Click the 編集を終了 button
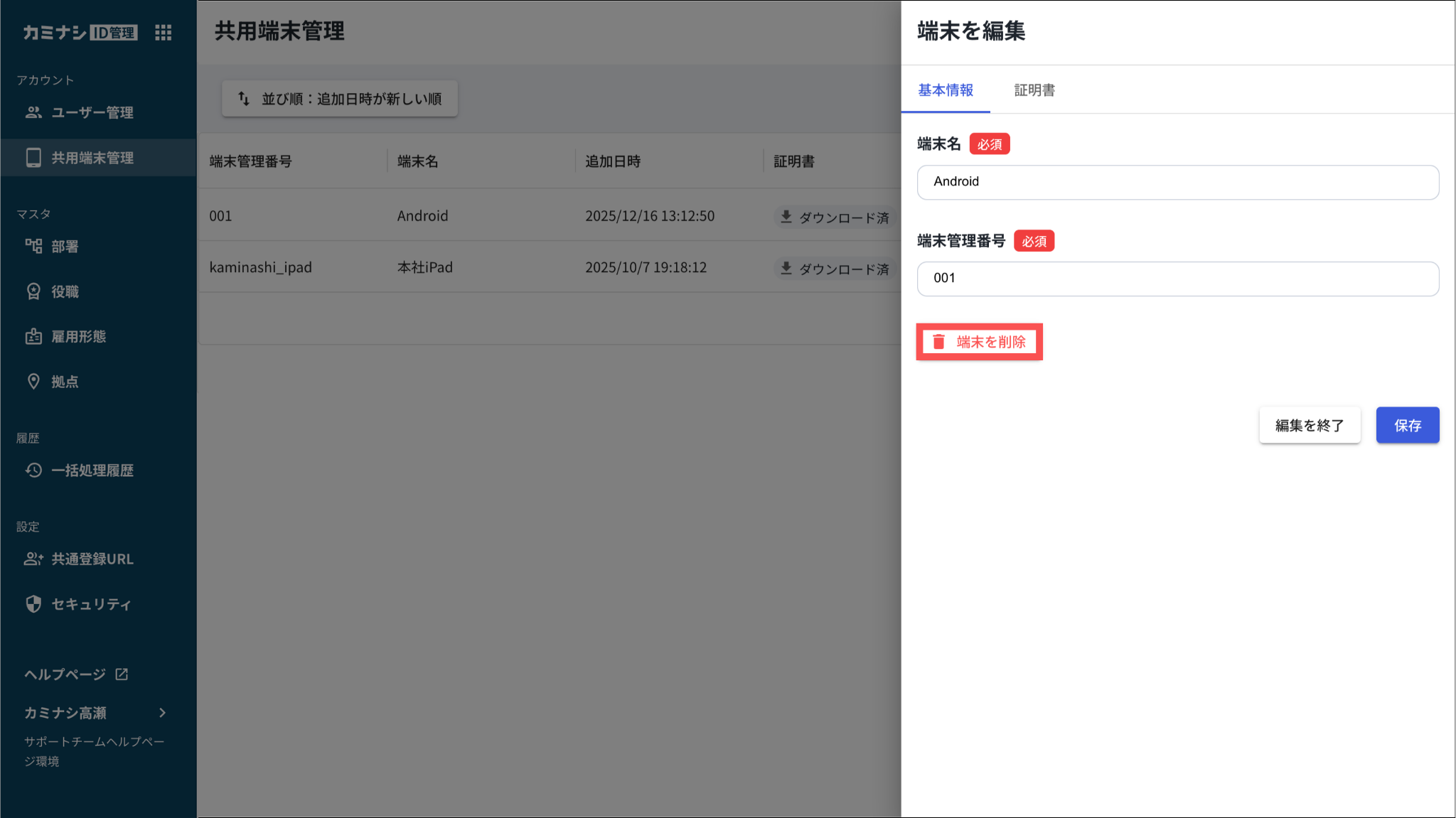Screen dimensions: 1456x818 pyautogui.click(x=1310, y=425)
